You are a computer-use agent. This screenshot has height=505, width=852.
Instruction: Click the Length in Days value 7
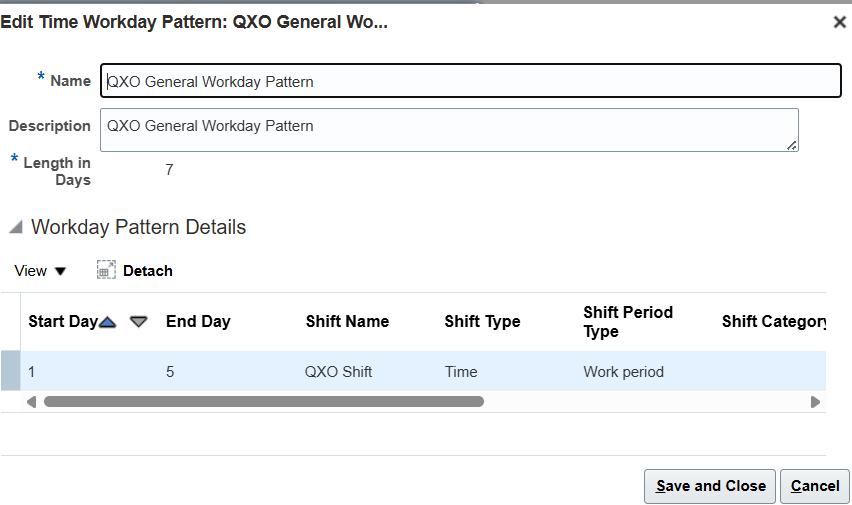coord(170,170)
